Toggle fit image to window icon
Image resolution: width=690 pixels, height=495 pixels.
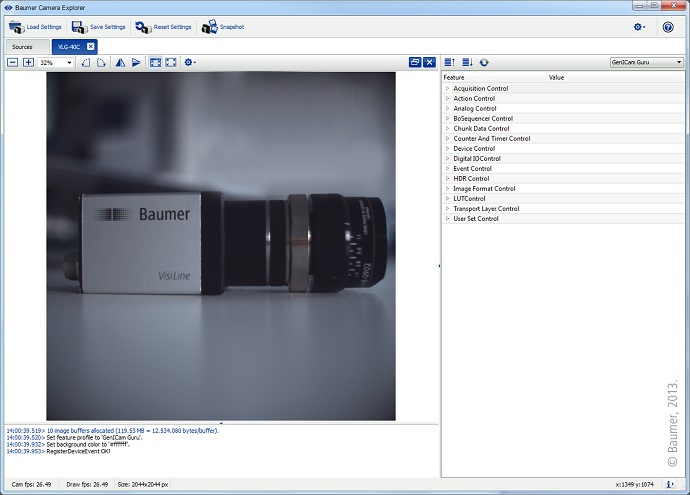point(155,62)
